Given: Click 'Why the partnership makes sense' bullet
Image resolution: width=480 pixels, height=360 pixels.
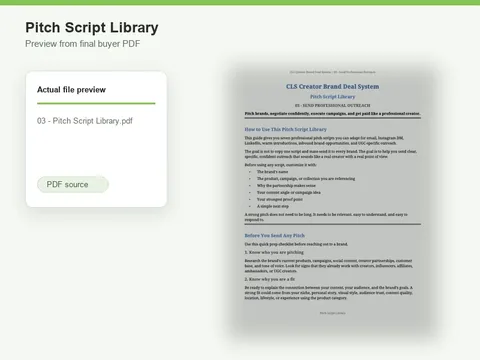Looking at the screenshot, I should pos(286,185).
